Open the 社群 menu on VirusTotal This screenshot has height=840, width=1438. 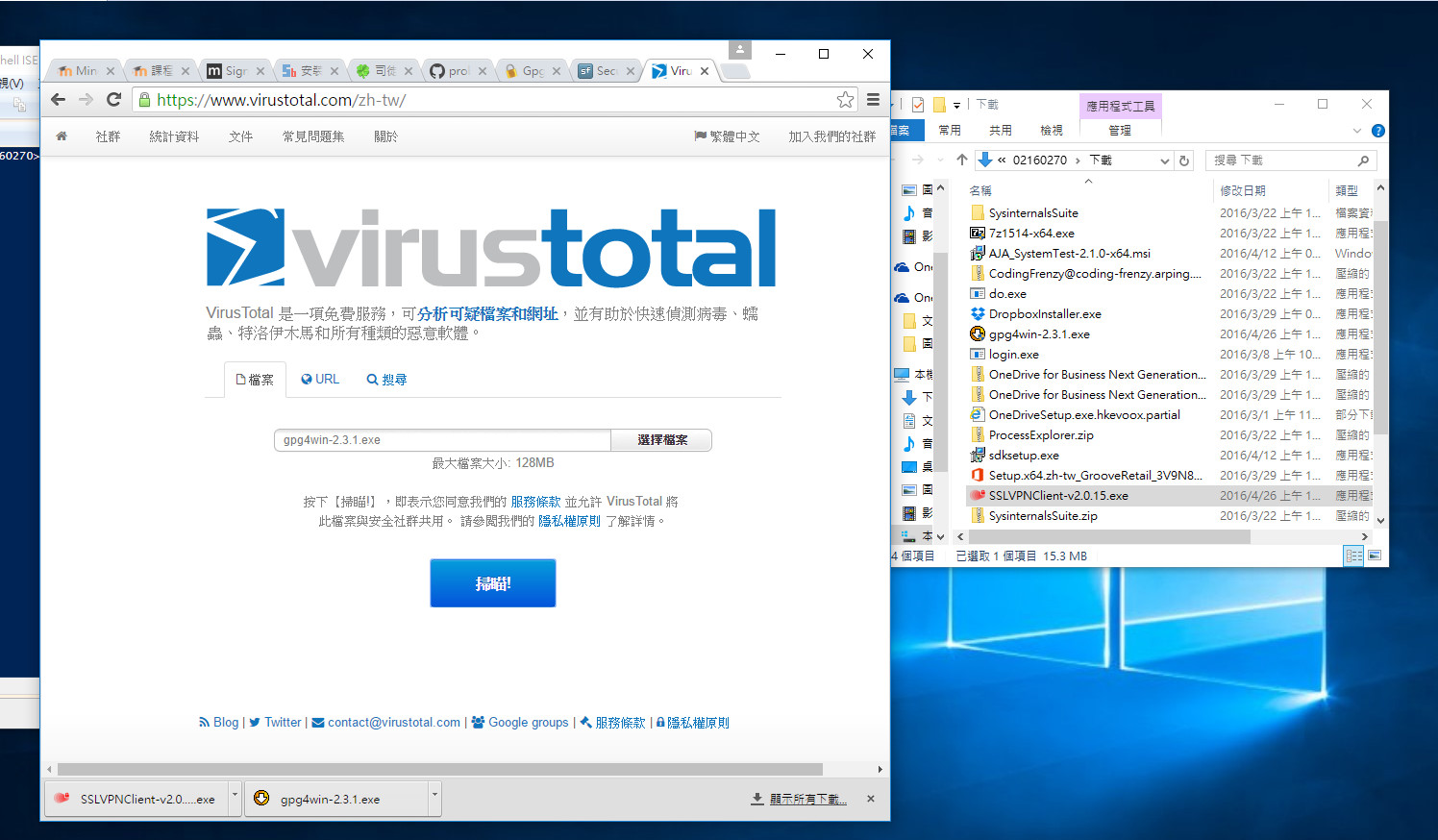(109, 136)
